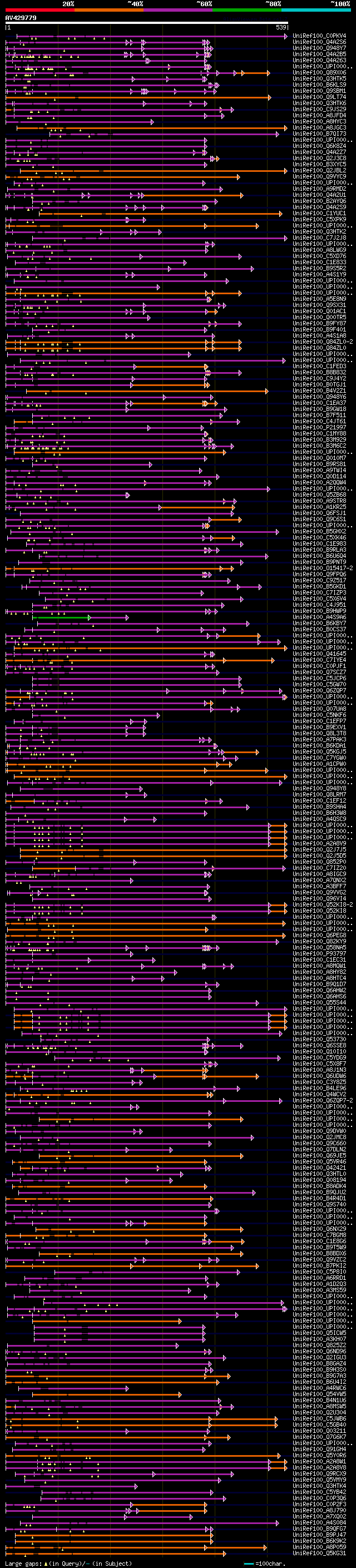This screenshot has height=1568, width=356.
Task: Select hit UniRef100_A7PAK3
Action: pyautogui.click(x=319, y=740)
